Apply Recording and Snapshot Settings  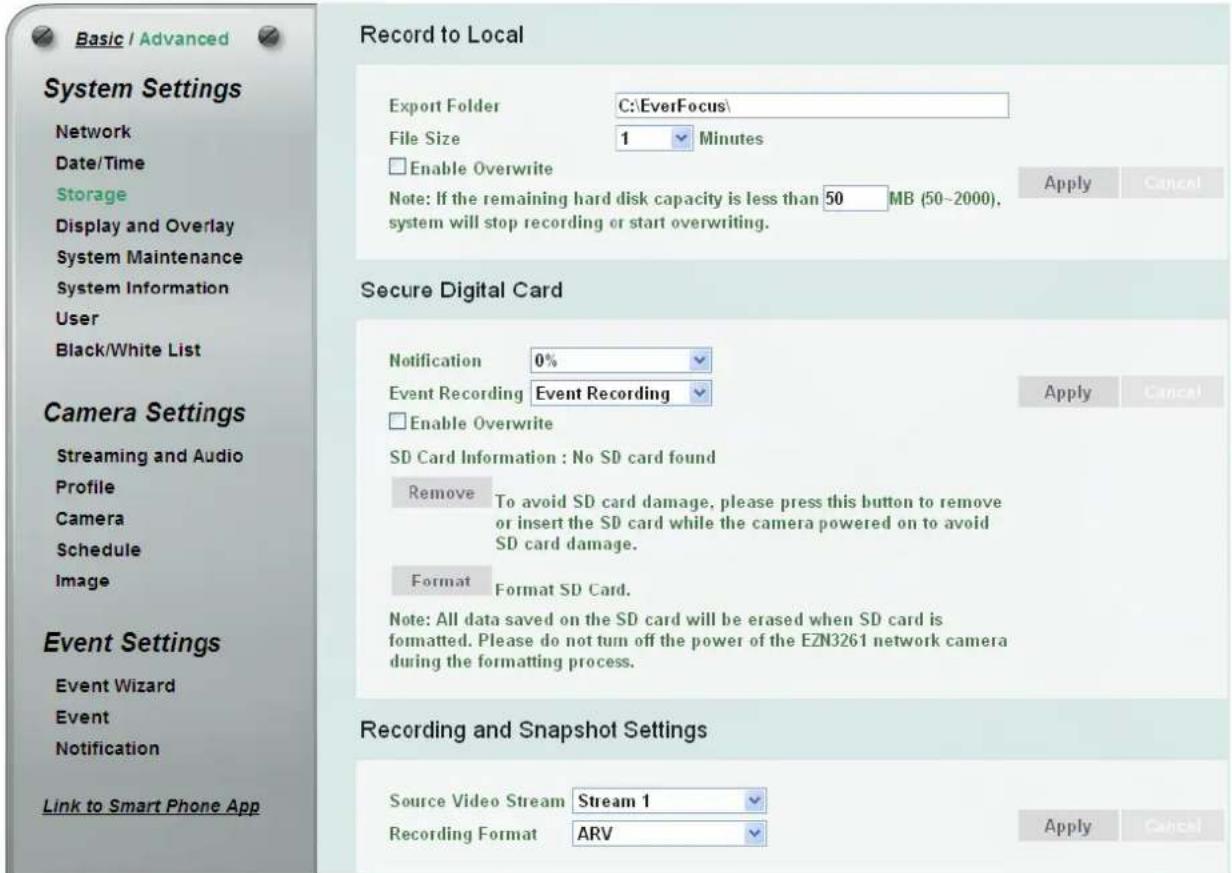coord(1067,826)
